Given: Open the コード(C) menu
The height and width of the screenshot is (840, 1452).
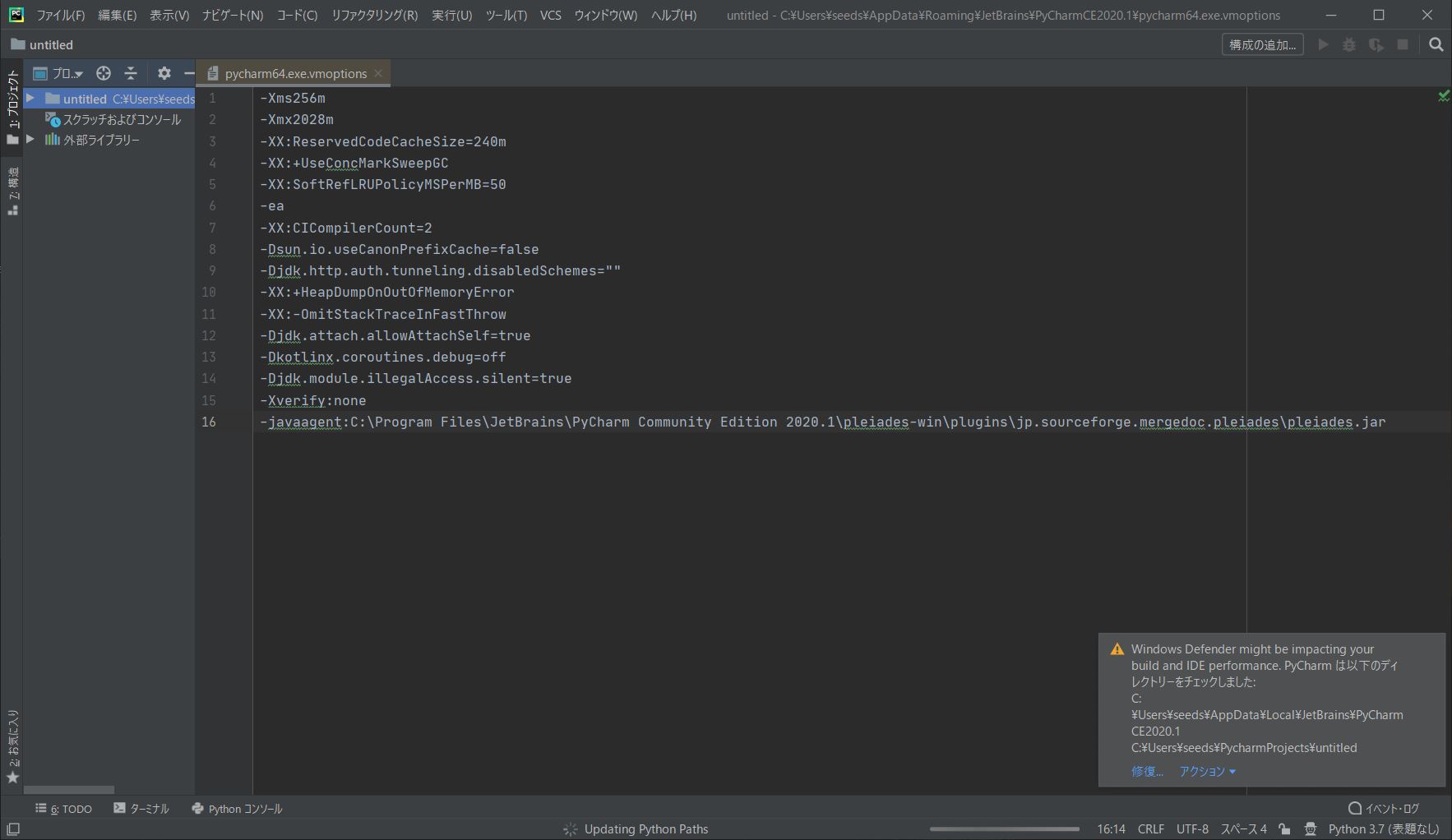Looking at the screenshot, I should (x=297, y=15).
